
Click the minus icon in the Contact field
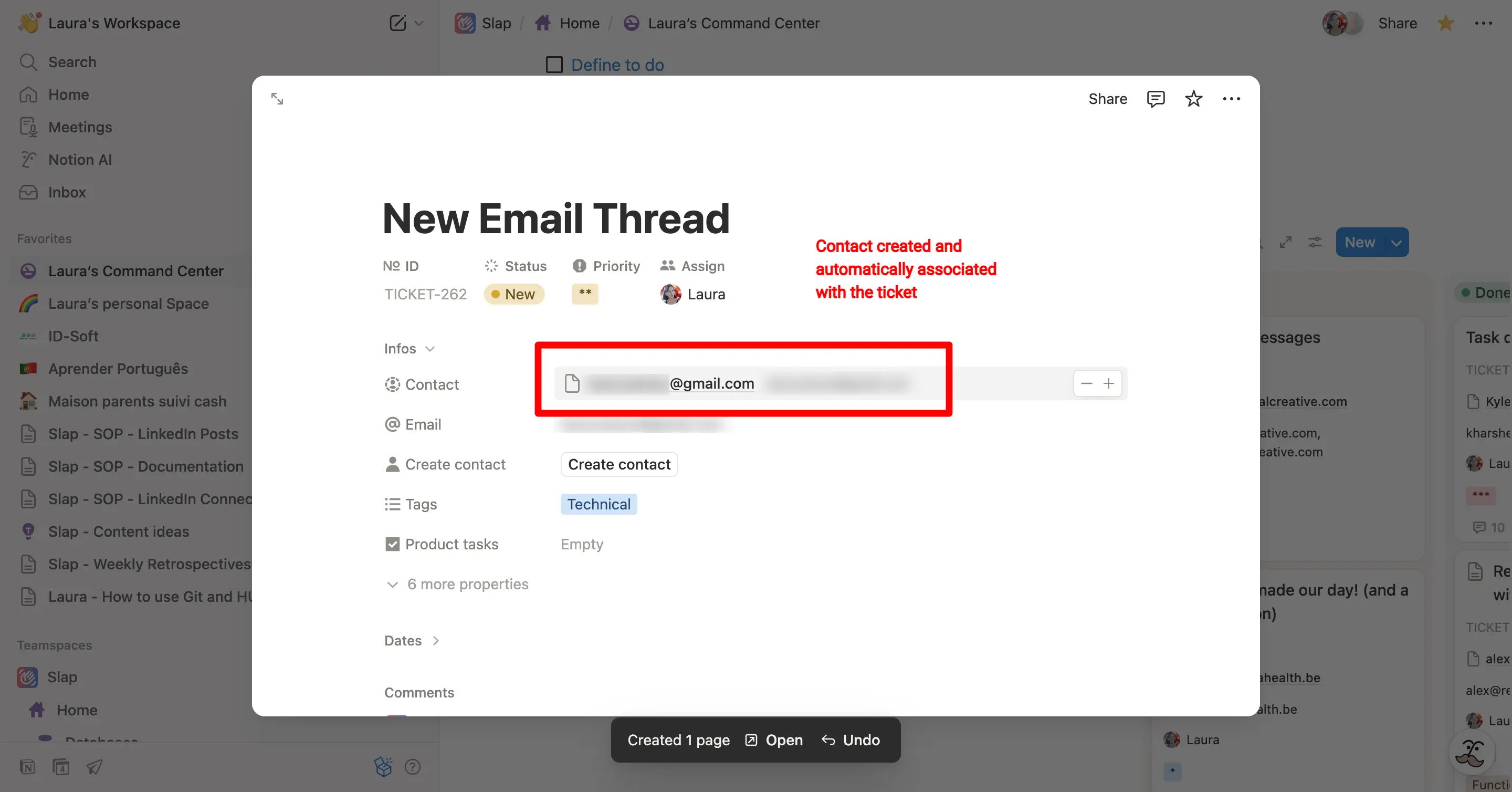[x=1086, y=383]
